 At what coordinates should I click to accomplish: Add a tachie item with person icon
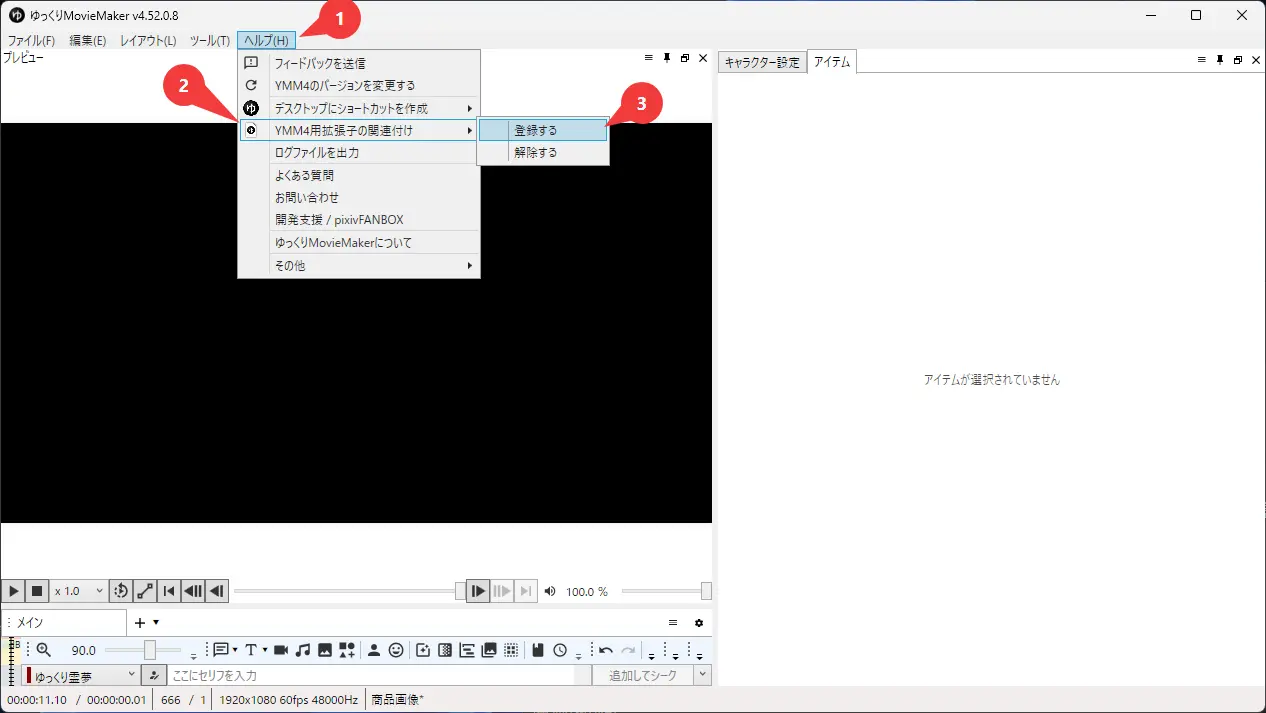(374, 650)
